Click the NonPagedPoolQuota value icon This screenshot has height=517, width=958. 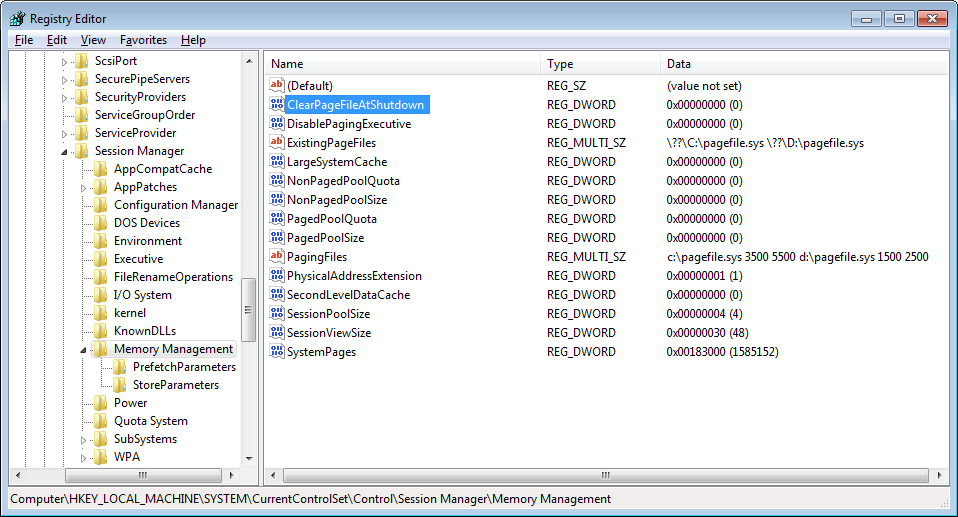(277, 180)
